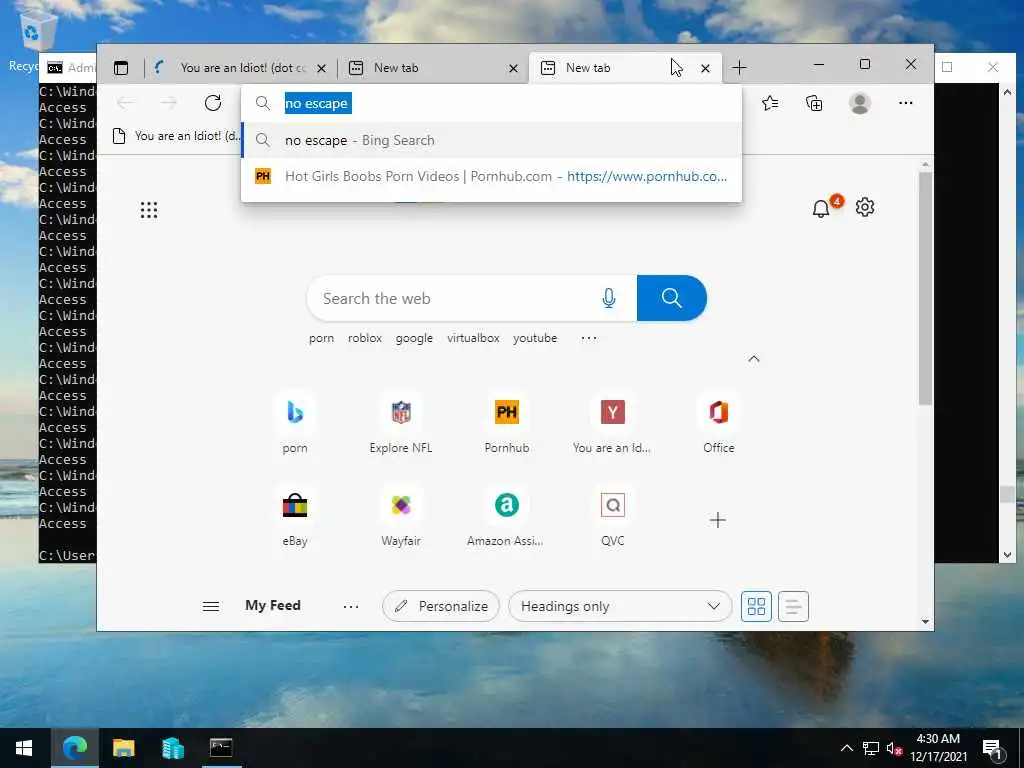Image resolution: width=1024 pixels, height=768 pixels.
Task: Click the muted volume tray icon
Action: click(894, 748)
